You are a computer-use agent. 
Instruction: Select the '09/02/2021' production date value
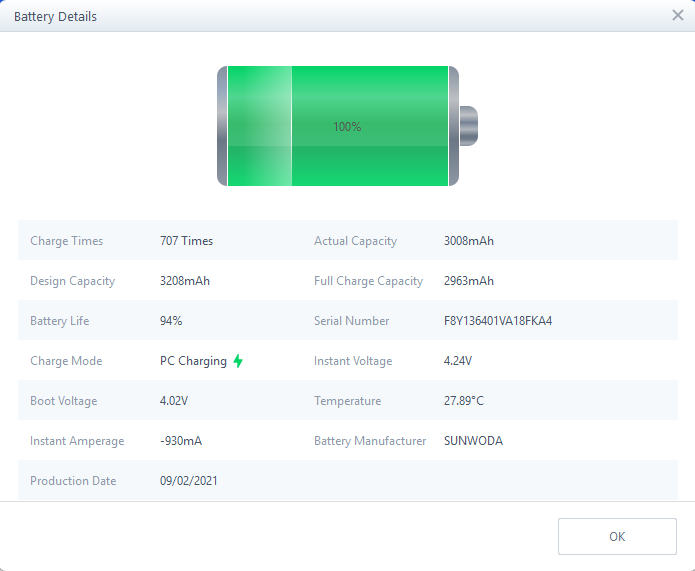pyautogui.click(x=188, y=481)
